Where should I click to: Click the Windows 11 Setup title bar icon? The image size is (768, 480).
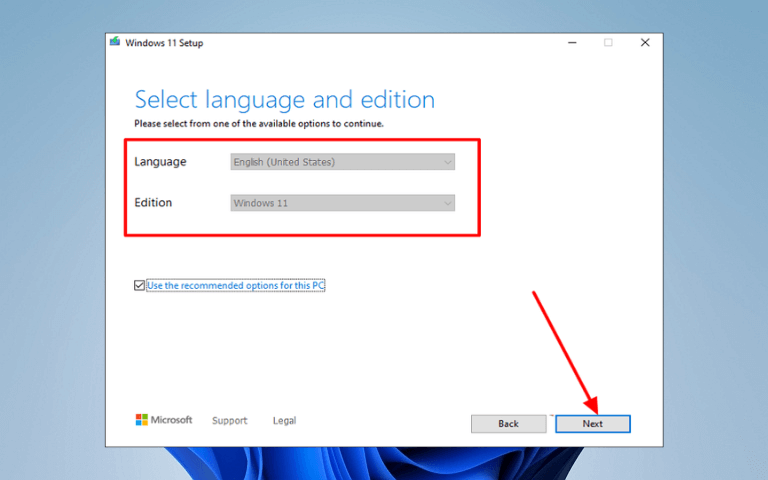tap(115, 42)
